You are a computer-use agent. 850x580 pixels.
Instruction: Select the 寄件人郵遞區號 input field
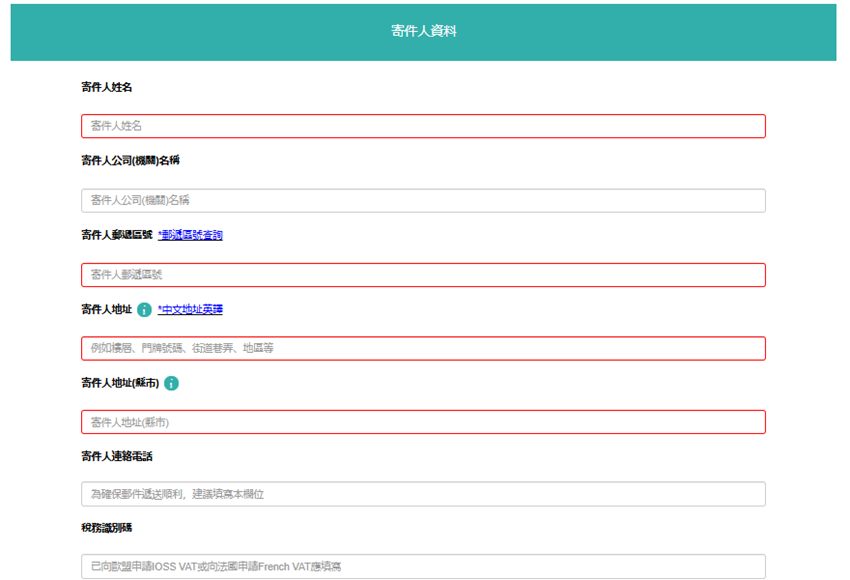[423, 274]
